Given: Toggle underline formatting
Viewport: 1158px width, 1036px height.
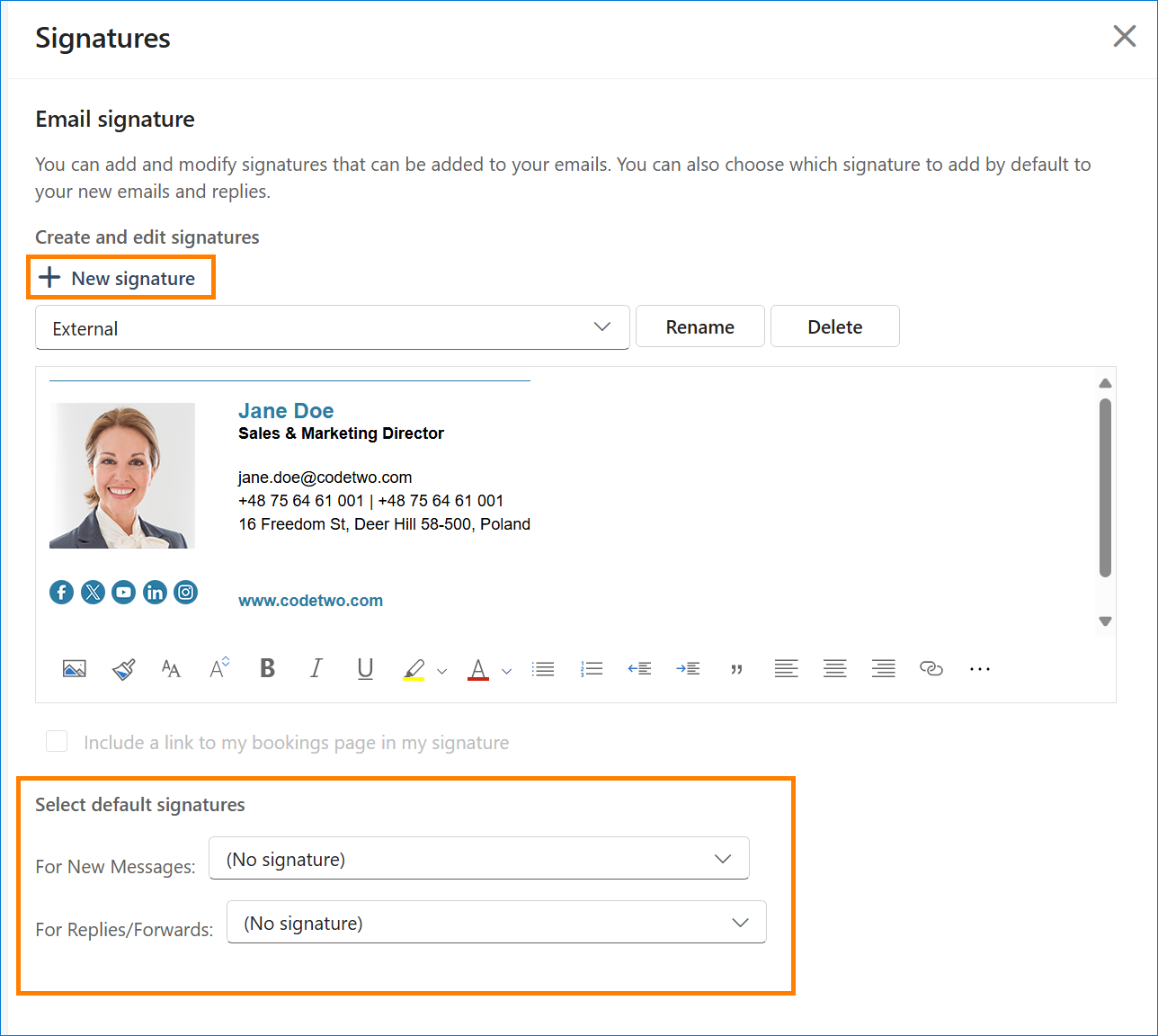Looking at the screenshot, I should pos(365,668).
